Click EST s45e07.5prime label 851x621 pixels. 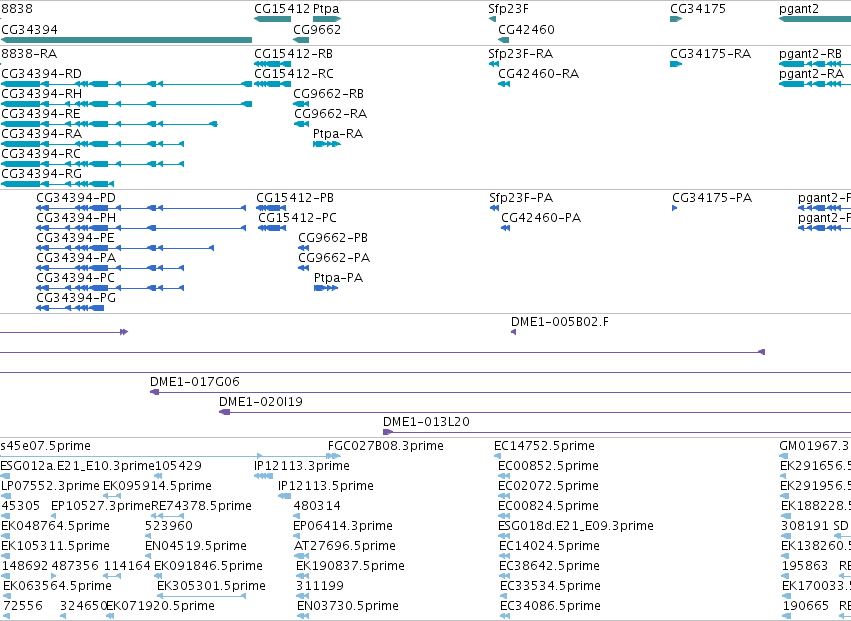pyautogui.click(x=46, y=446)
